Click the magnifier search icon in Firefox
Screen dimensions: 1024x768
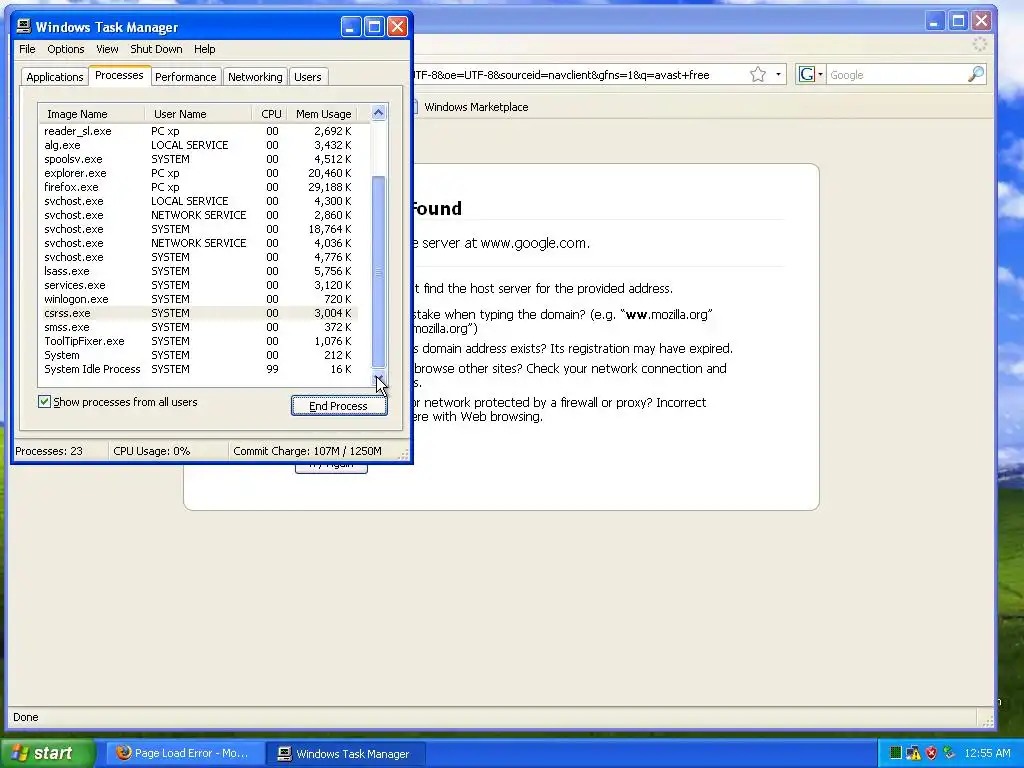(x=976, y=74)
